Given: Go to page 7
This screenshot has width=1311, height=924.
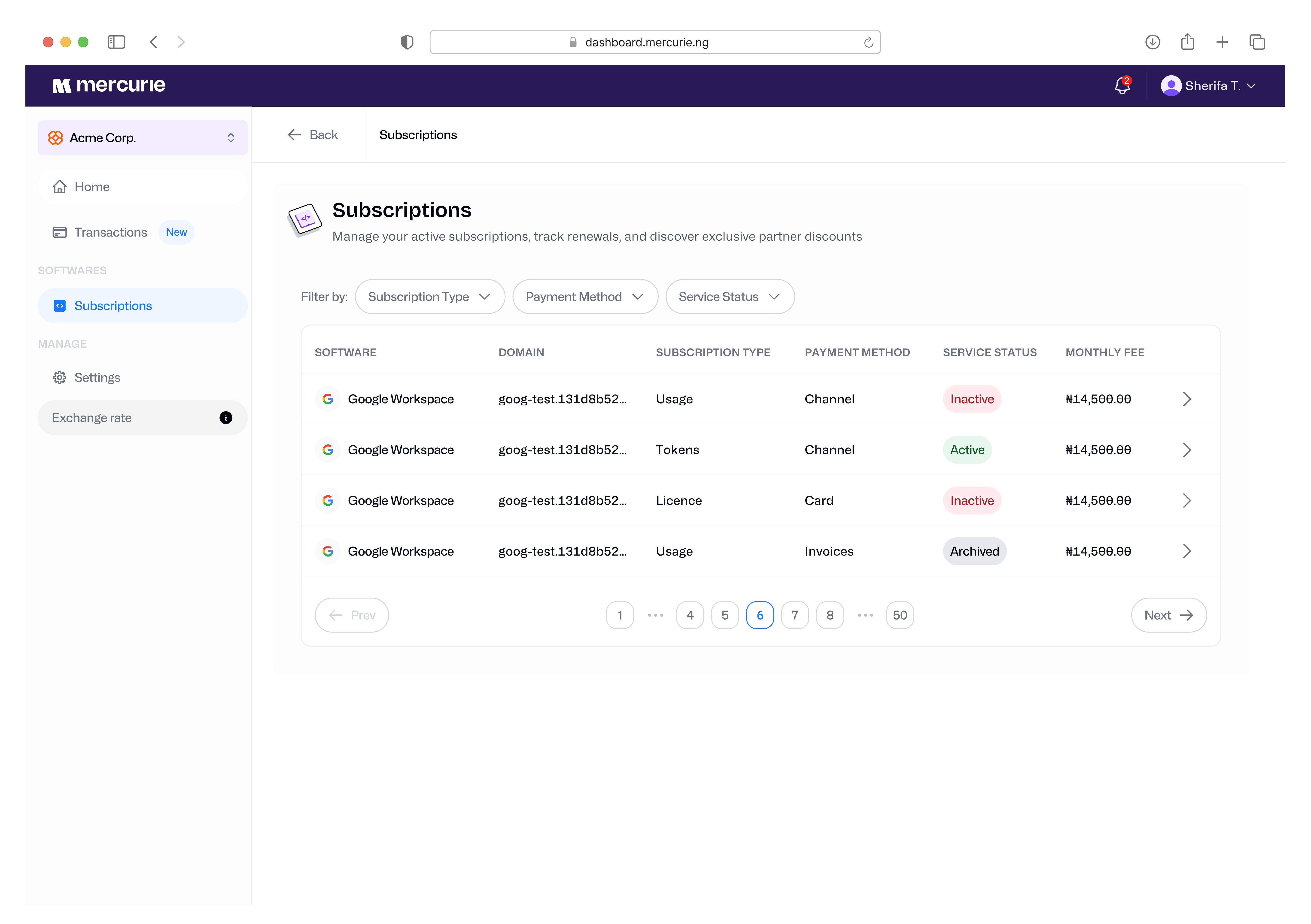Looking at the screenshot, I should tap(795, 615).
